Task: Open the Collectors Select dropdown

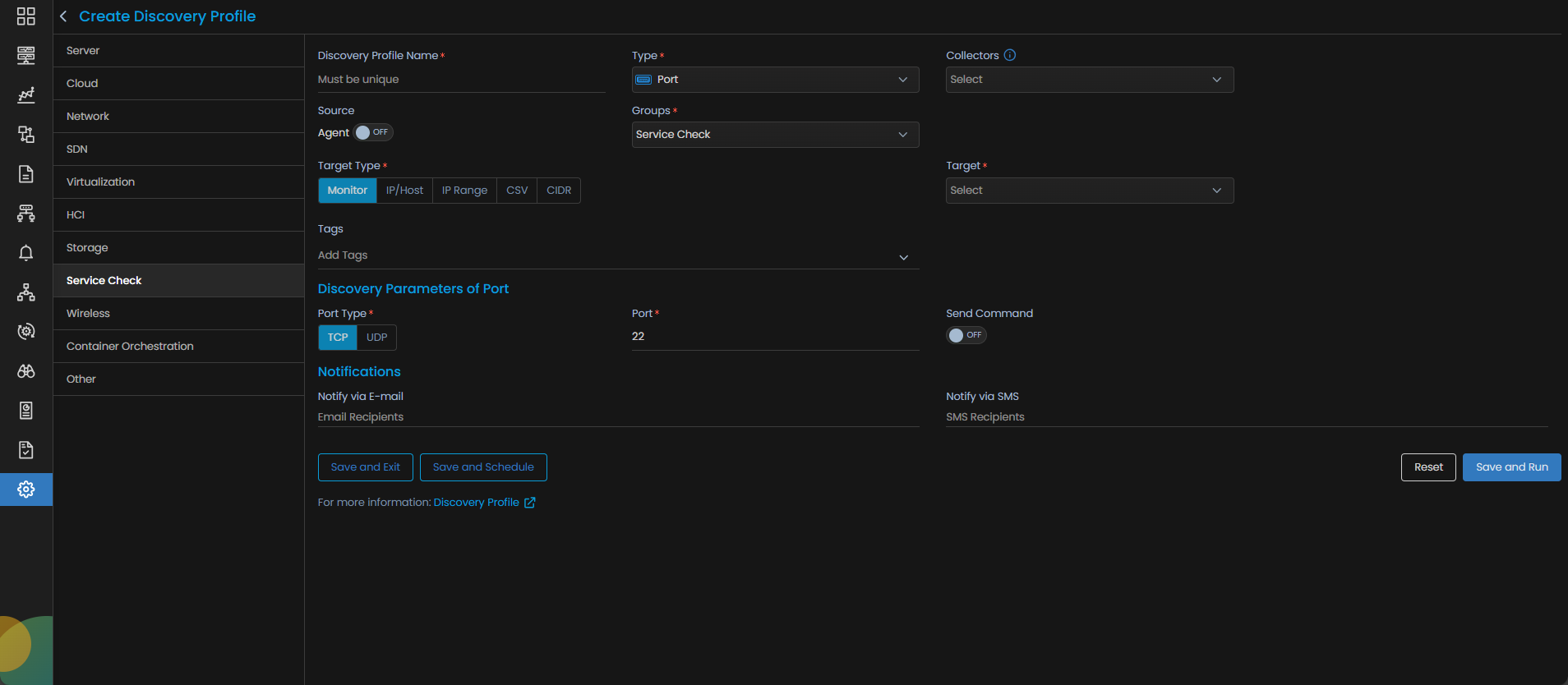Action: [x=1090, y=80]
